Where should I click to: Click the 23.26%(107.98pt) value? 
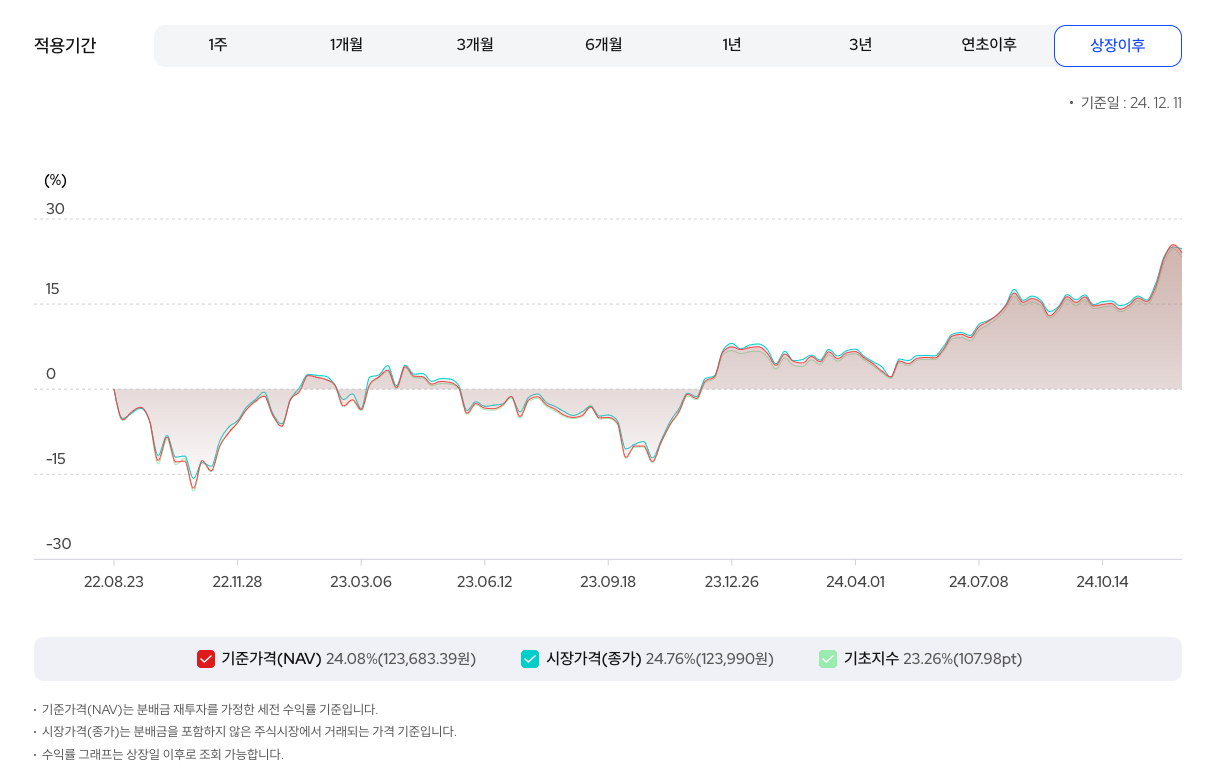963,659
